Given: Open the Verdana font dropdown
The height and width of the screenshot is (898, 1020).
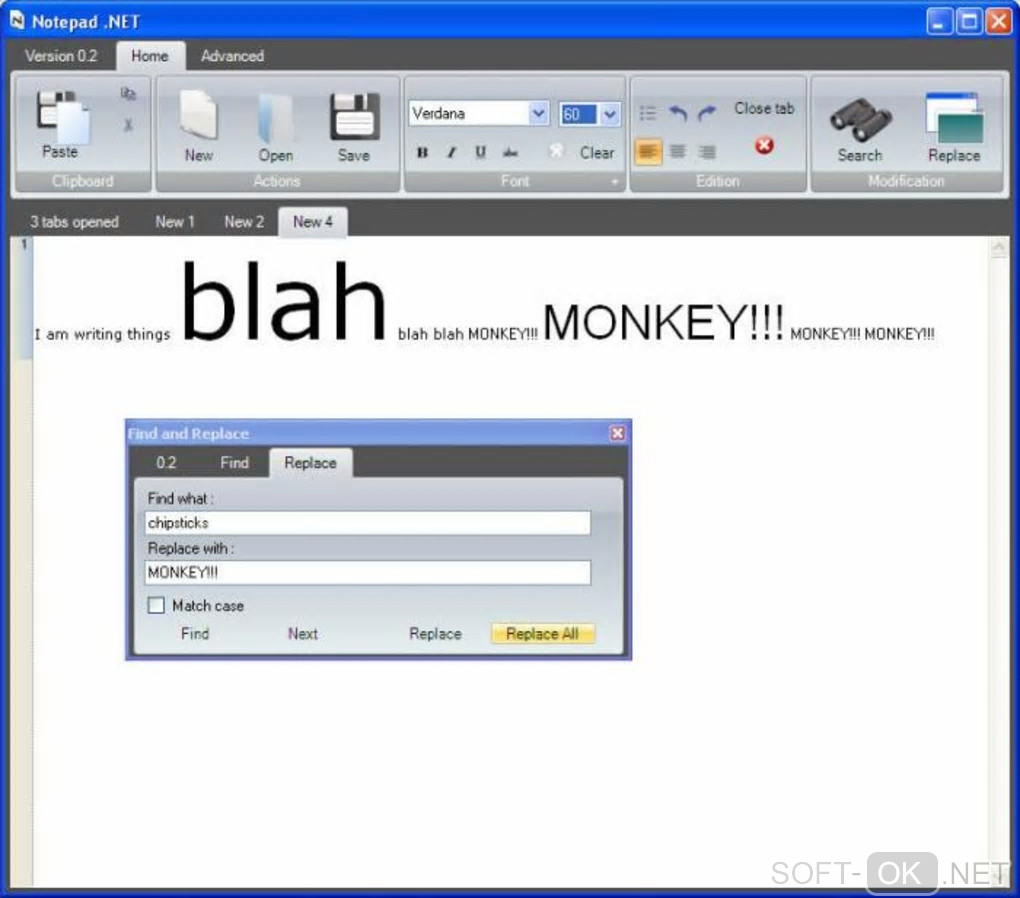Looking at the screenshot, I should 539,113.
